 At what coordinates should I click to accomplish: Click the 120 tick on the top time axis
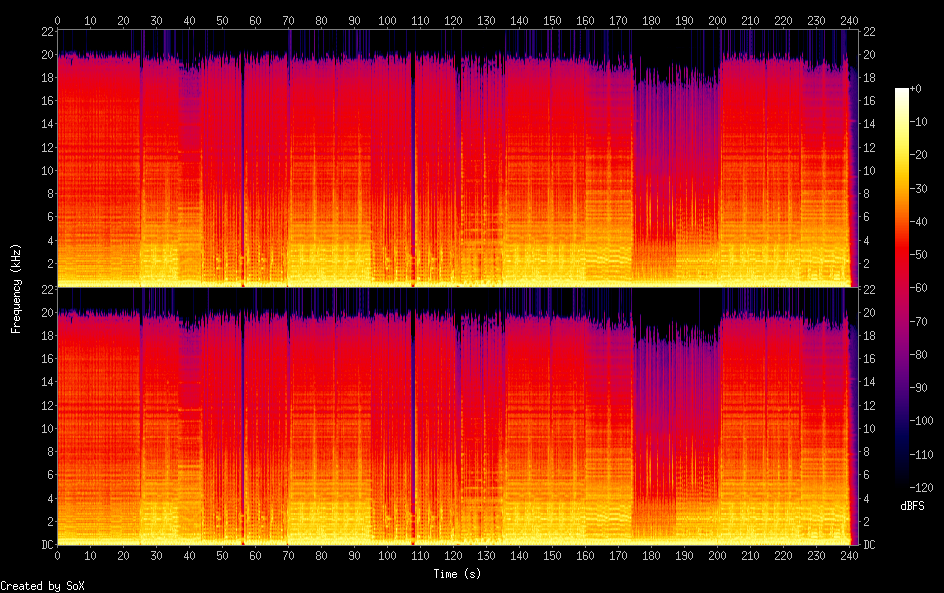click(452, 20)
